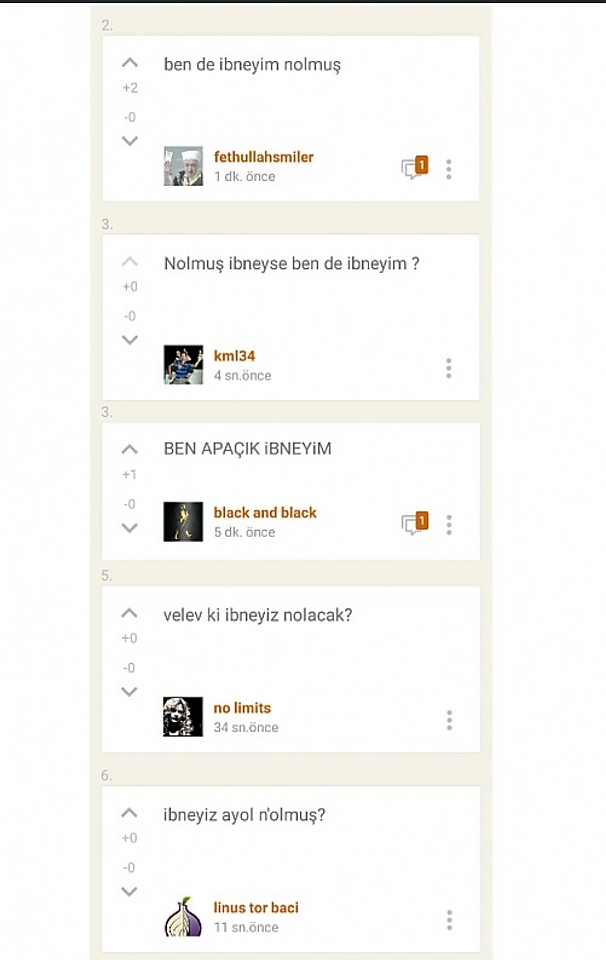View the no limits avatar picture

[182, 716]
